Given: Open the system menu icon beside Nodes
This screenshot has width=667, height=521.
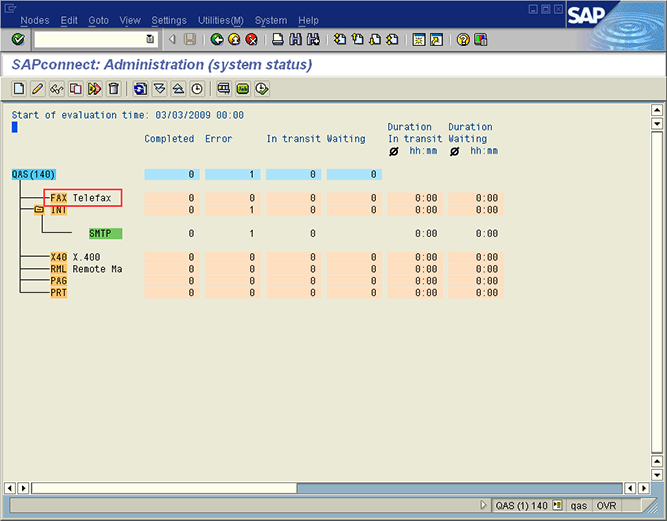Looking at the screenshot, I should (x=10, y=9).
